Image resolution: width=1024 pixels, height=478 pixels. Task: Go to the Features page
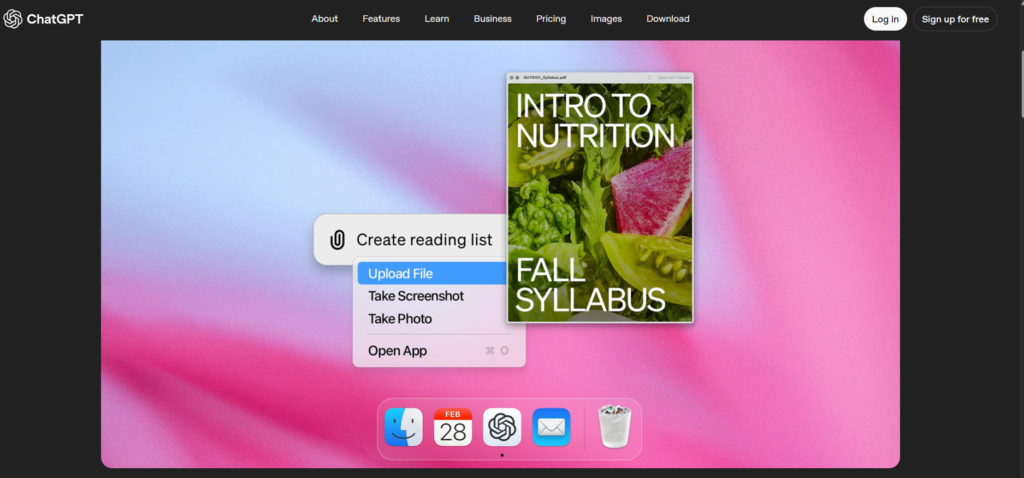381,19
